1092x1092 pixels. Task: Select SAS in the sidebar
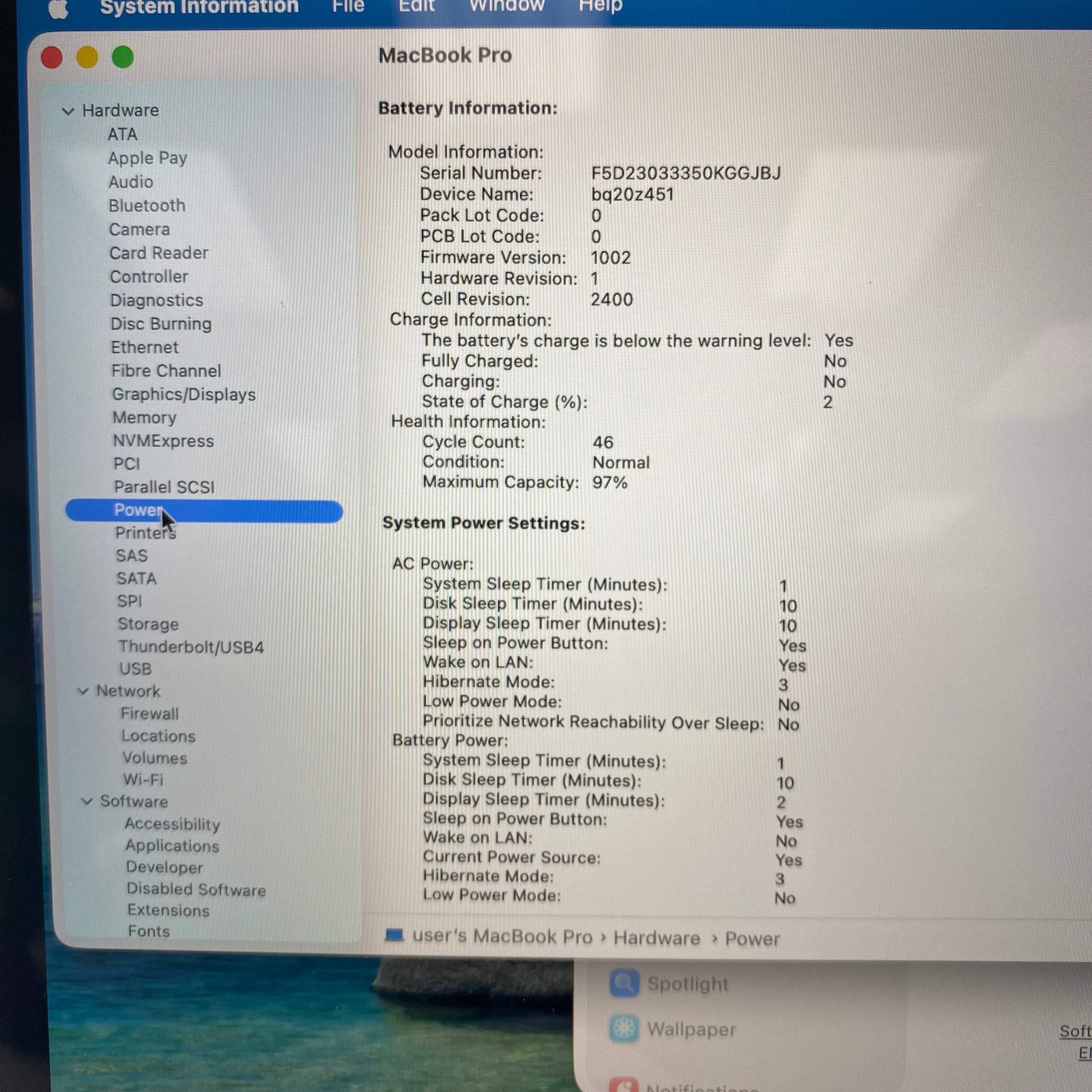point(131,556)
